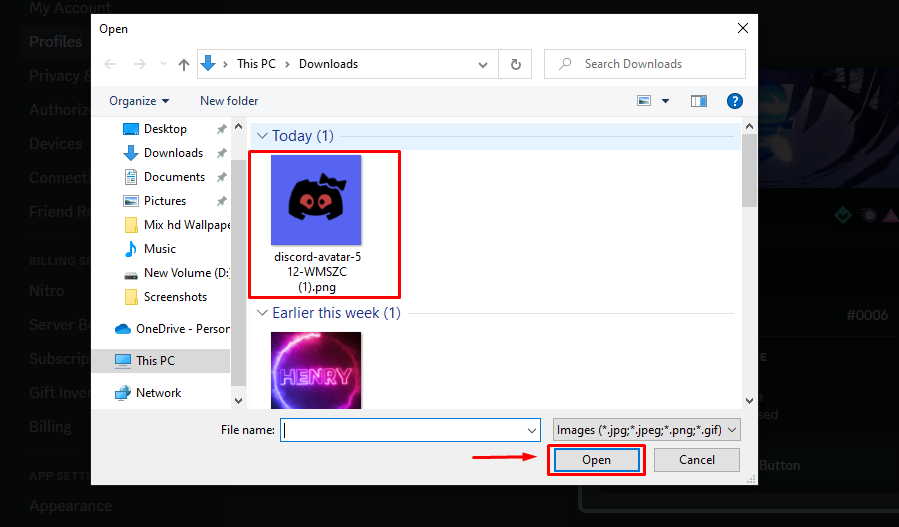Go forward with the Forward arrow

pyautogui.click(x=139, y=64)
